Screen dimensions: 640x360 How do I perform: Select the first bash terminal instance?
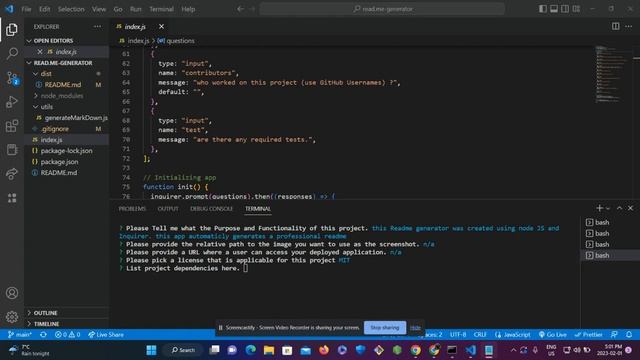click(x=610, y=222)
